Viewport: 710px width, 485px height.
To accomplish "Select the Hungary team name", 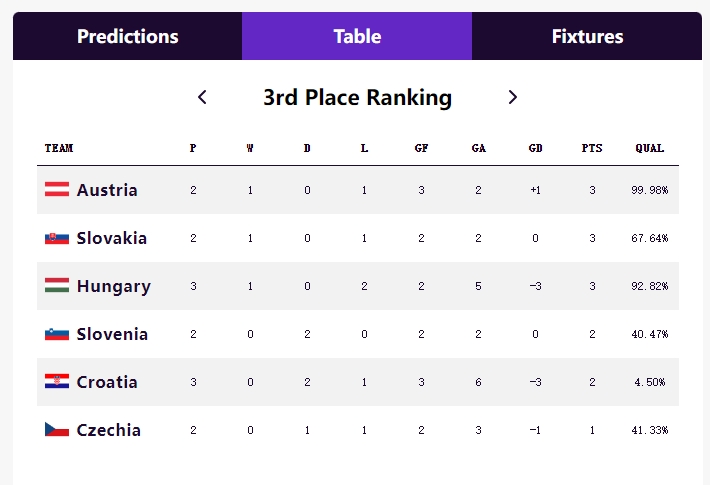I will click(114, 286).
